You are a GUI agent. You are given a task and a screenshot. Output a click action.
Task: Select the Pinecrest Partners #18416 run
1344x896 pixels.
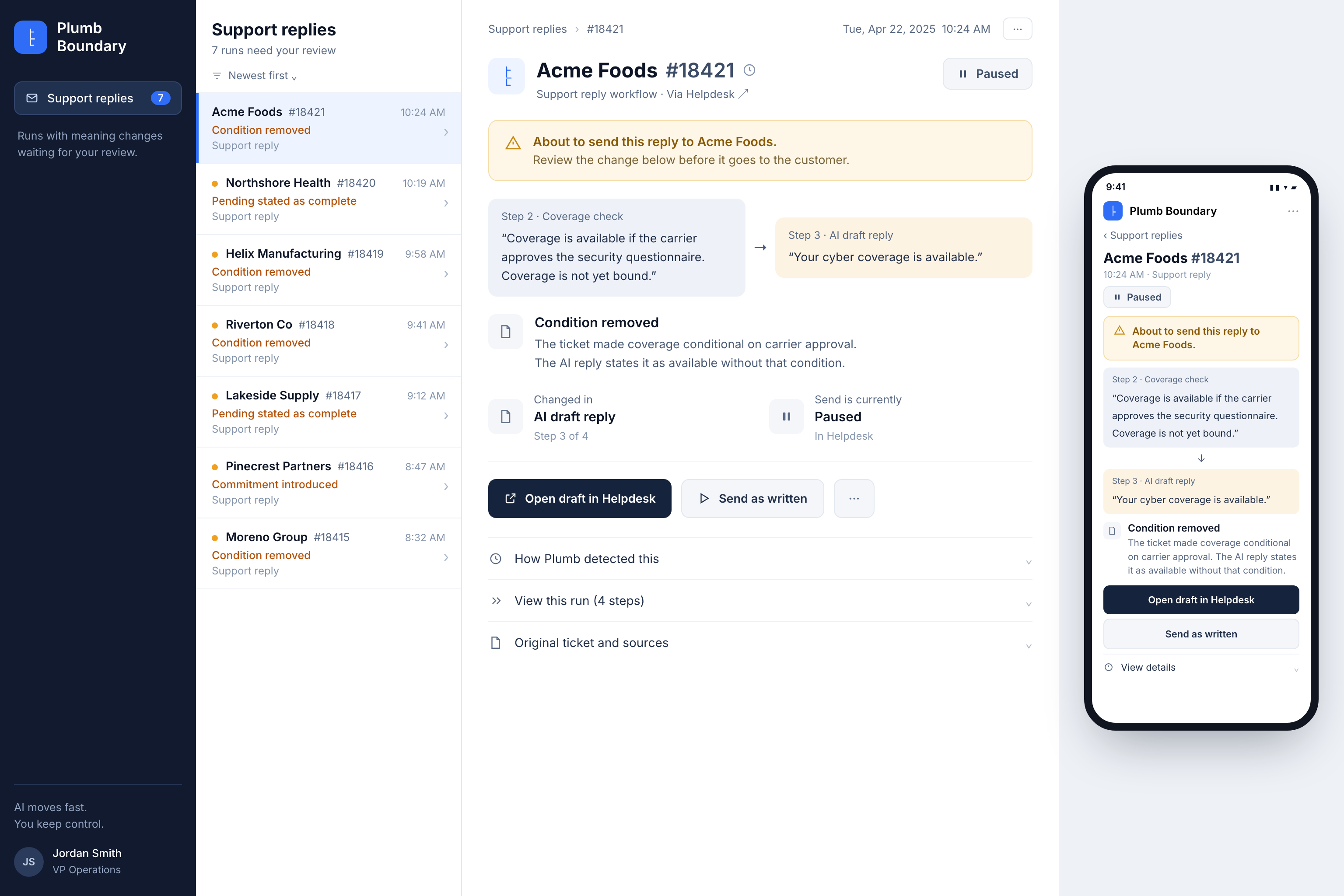329,483
